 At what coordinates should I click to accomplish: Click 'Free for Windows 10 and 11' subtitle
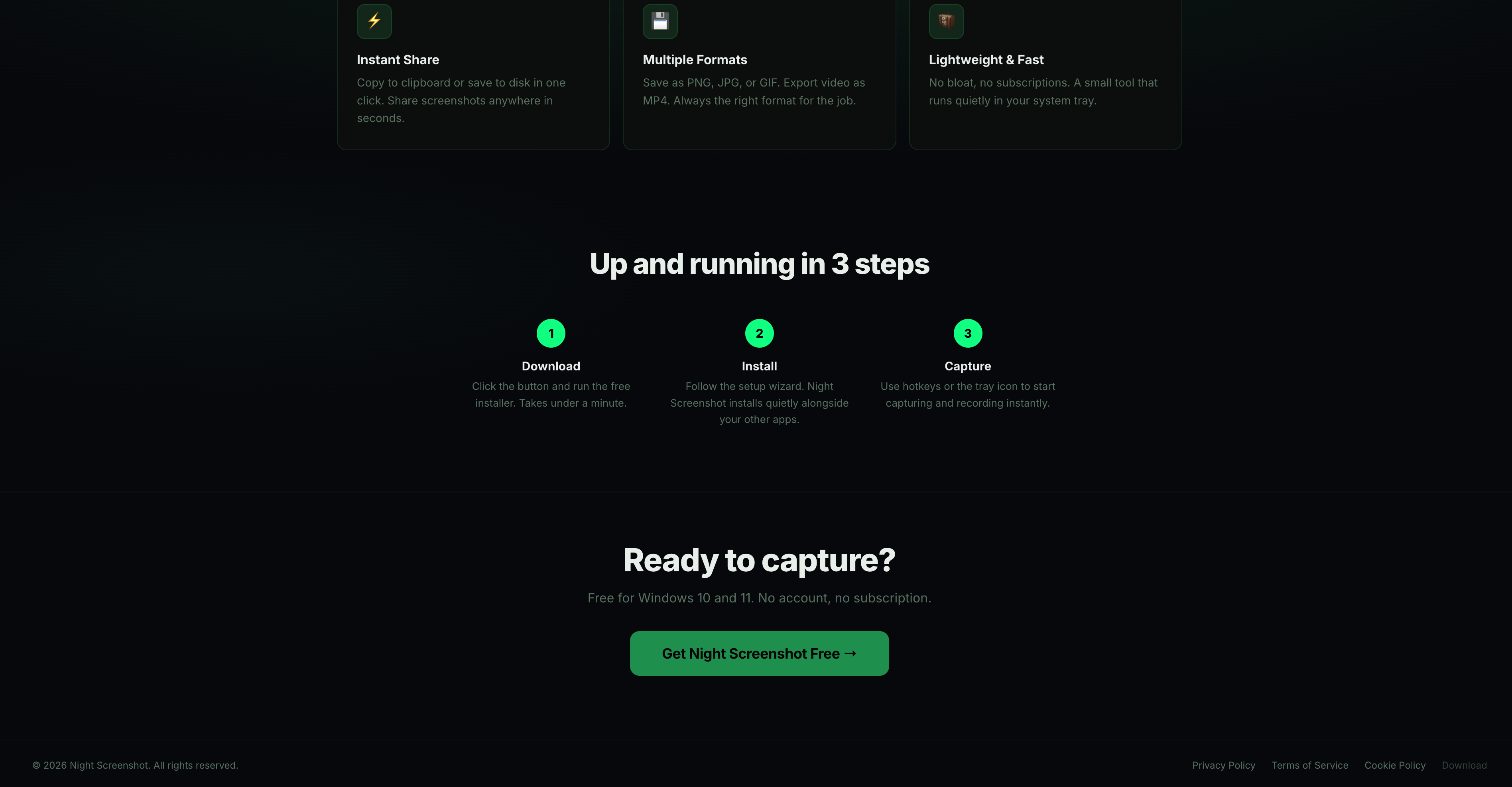(759, 598)
